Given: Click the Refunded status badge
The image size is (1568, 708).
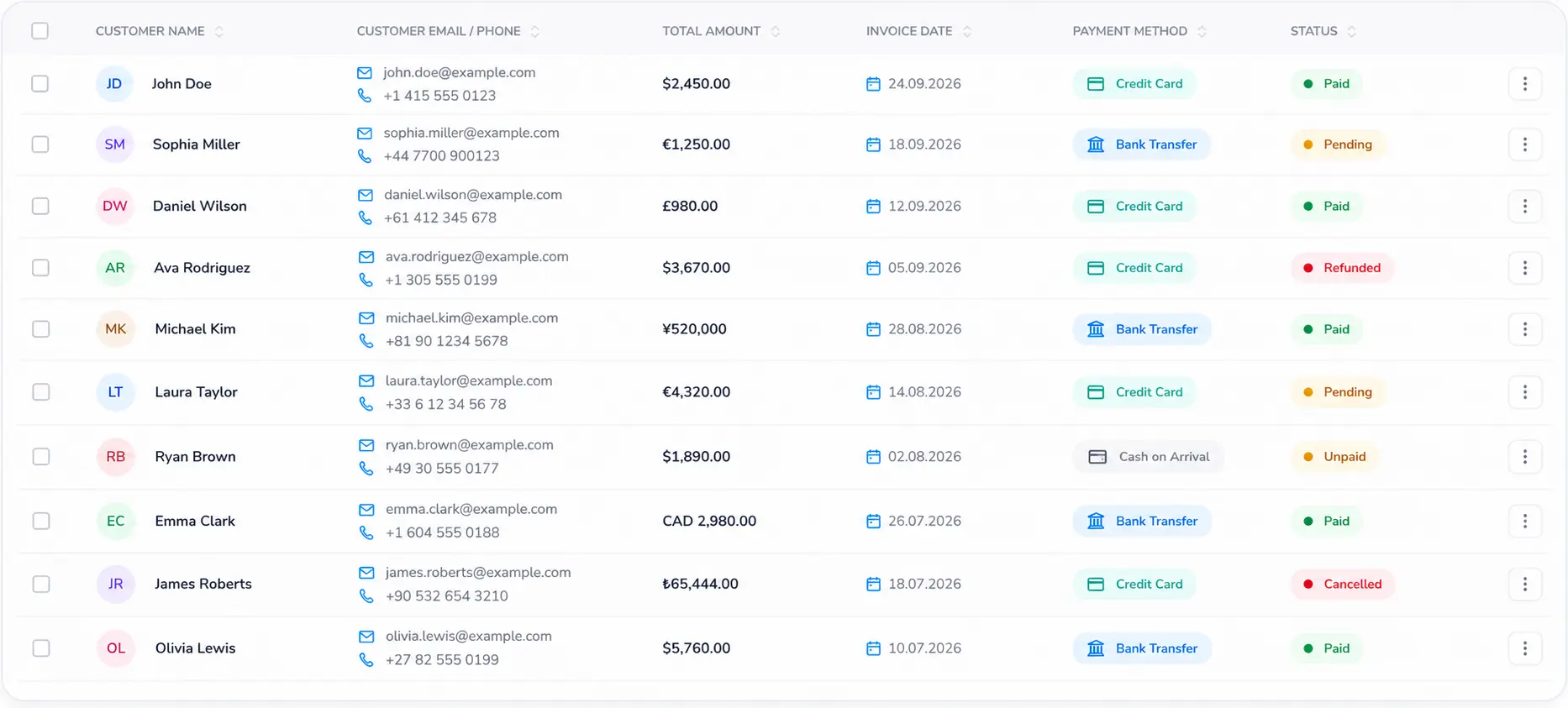Looking at the screenshot, I should point(1342,268).
